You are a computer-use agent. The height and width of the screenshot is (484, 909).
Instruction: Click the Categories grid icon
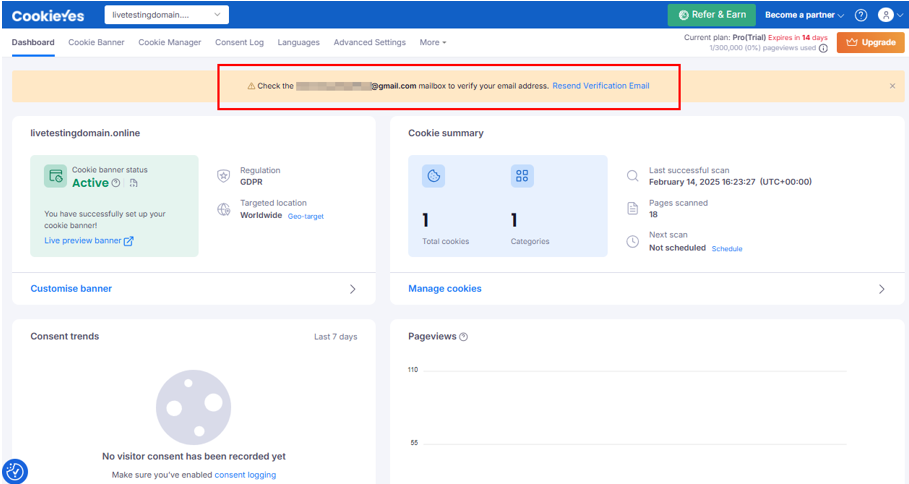pos(522,176)
